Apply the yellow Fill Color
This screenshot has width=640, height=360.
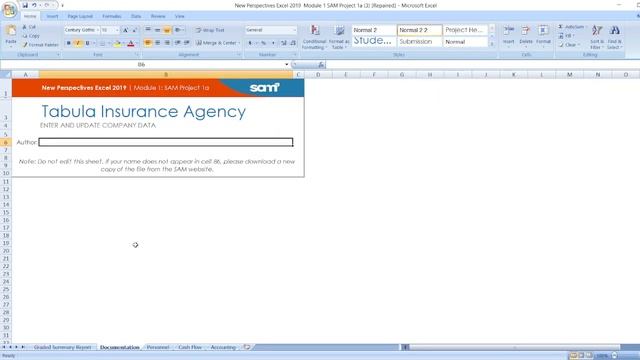[117, 43]
